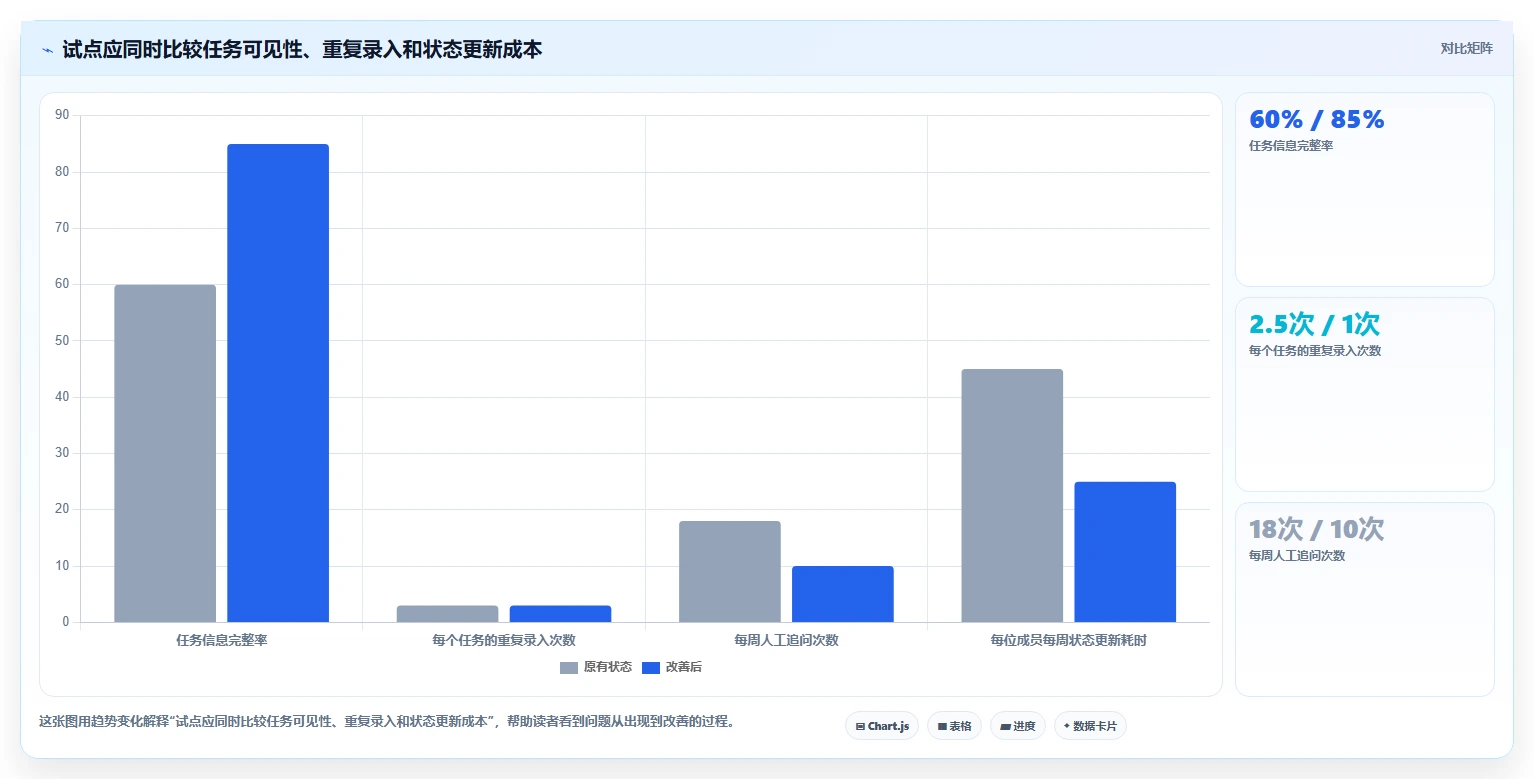
Task: Select the gray bar for 每位成员每周状态更新耗时
Action: tap(1012, 495)
